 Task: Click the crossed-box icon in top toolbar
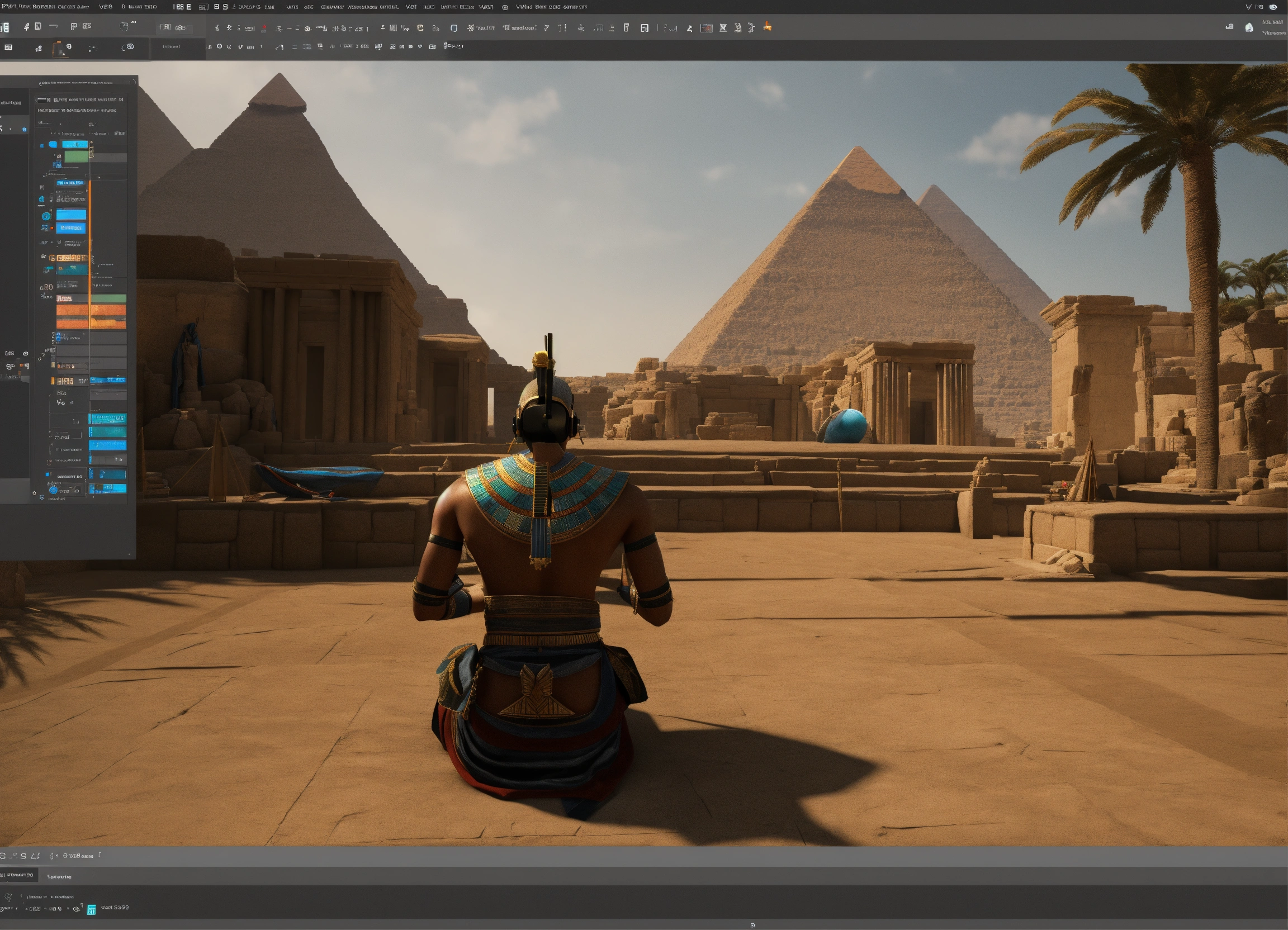pos(723,28)
